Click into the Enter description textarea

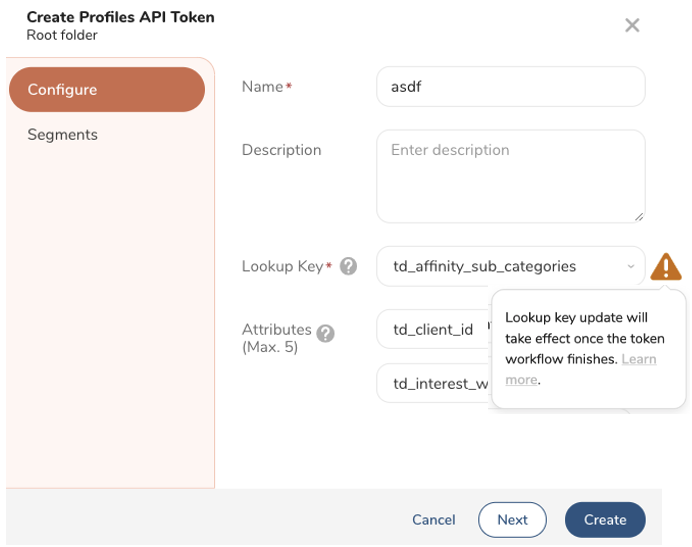(x=510, y=176)
